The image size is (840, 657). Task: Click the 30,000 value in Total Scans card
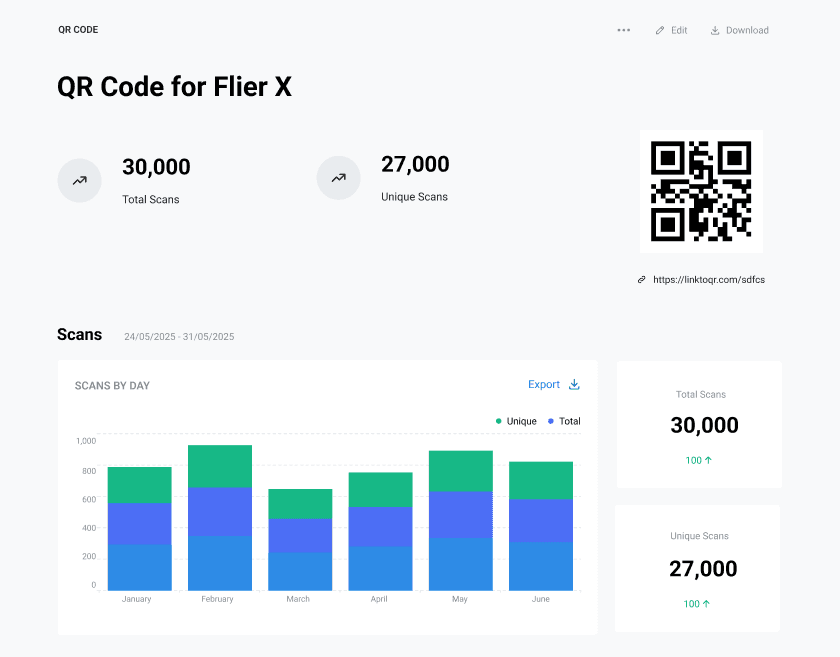click(x=704, y=425)
